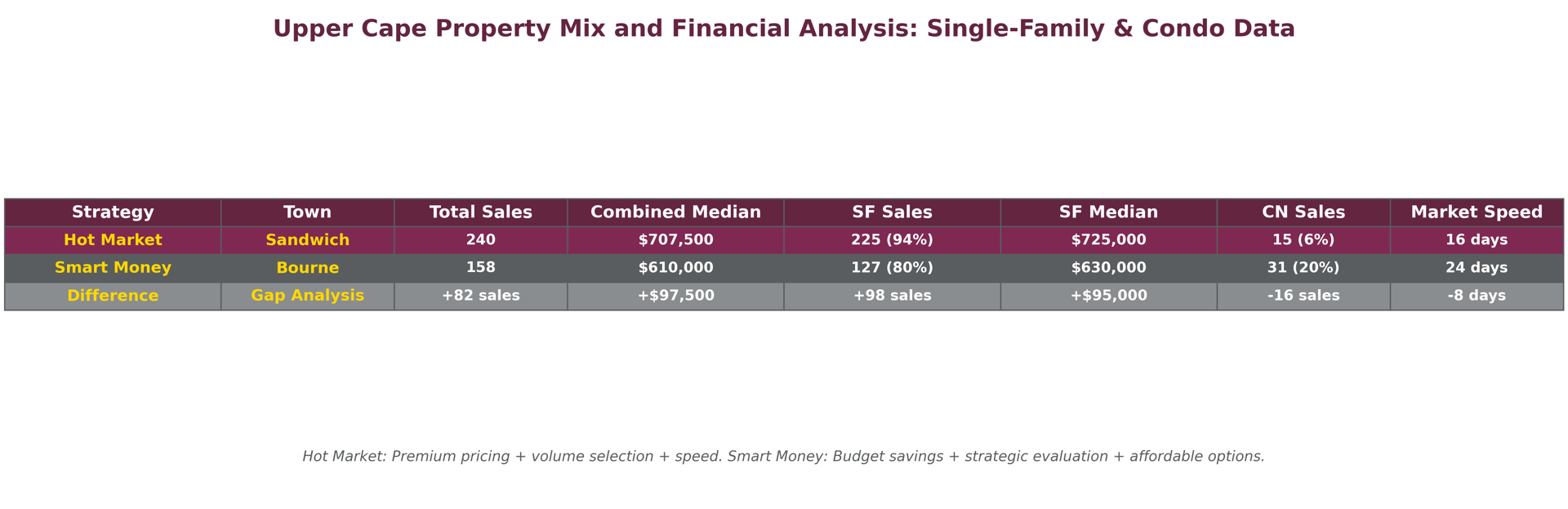
Task: Click the Smart Money strategy cell
Action: click(x=113, y=268)
